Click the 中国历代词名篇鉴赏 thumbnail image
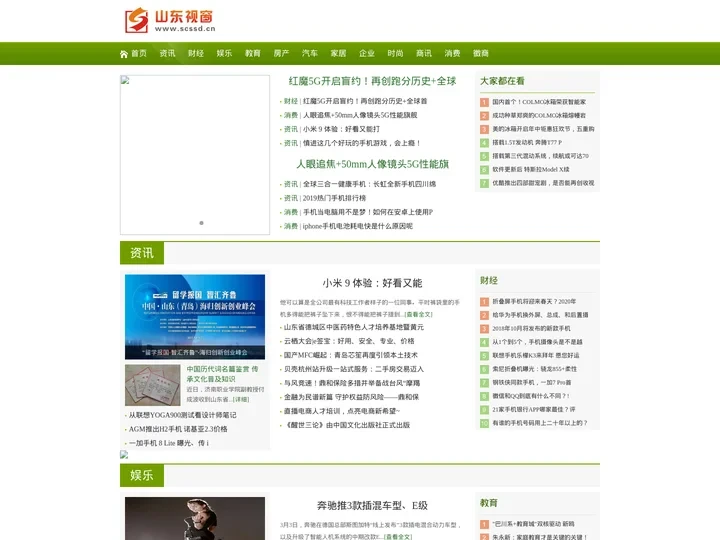The height and width of the screenshot is (540, 720). tap(152, 385)
